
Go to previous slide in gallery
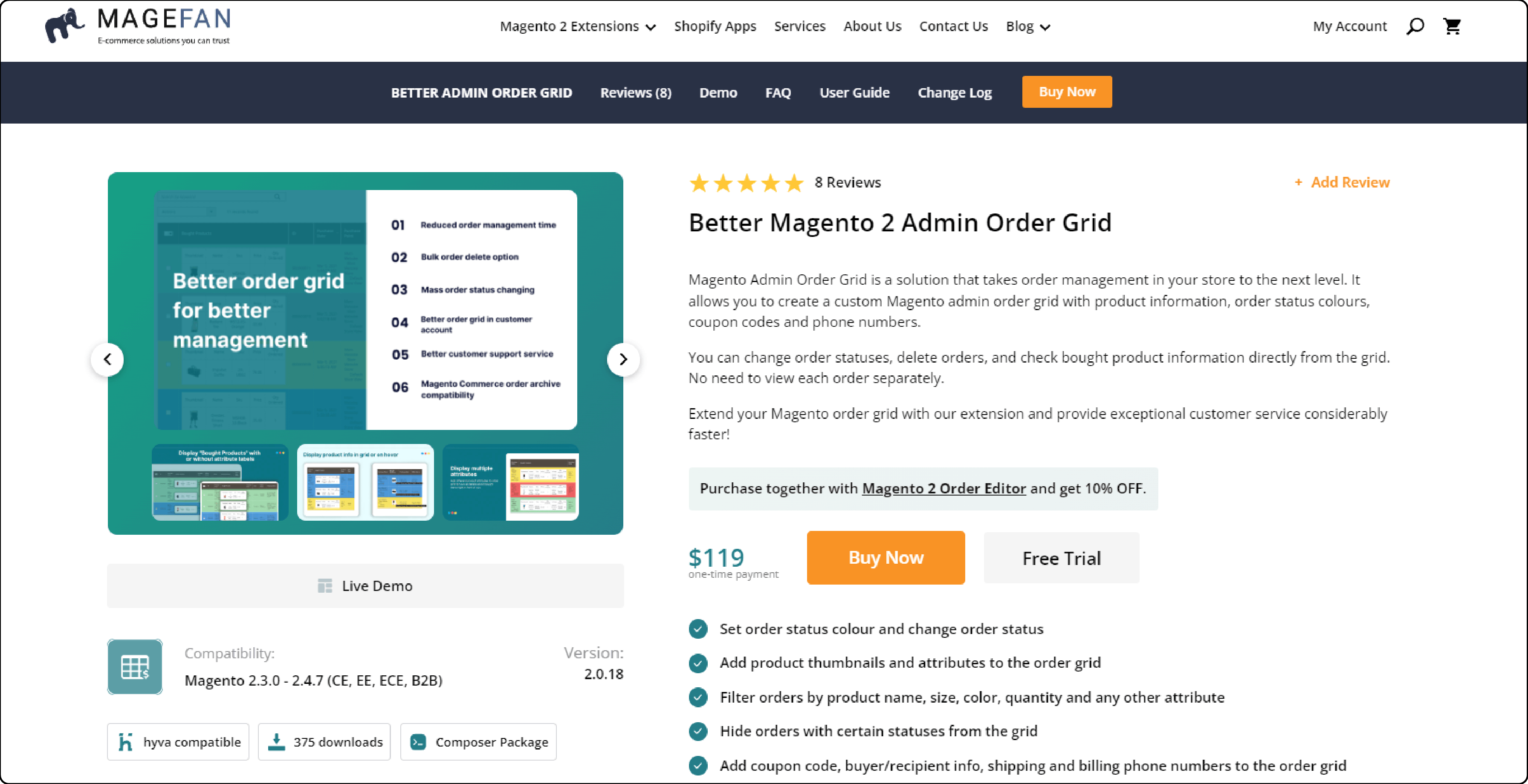[107, 359]
